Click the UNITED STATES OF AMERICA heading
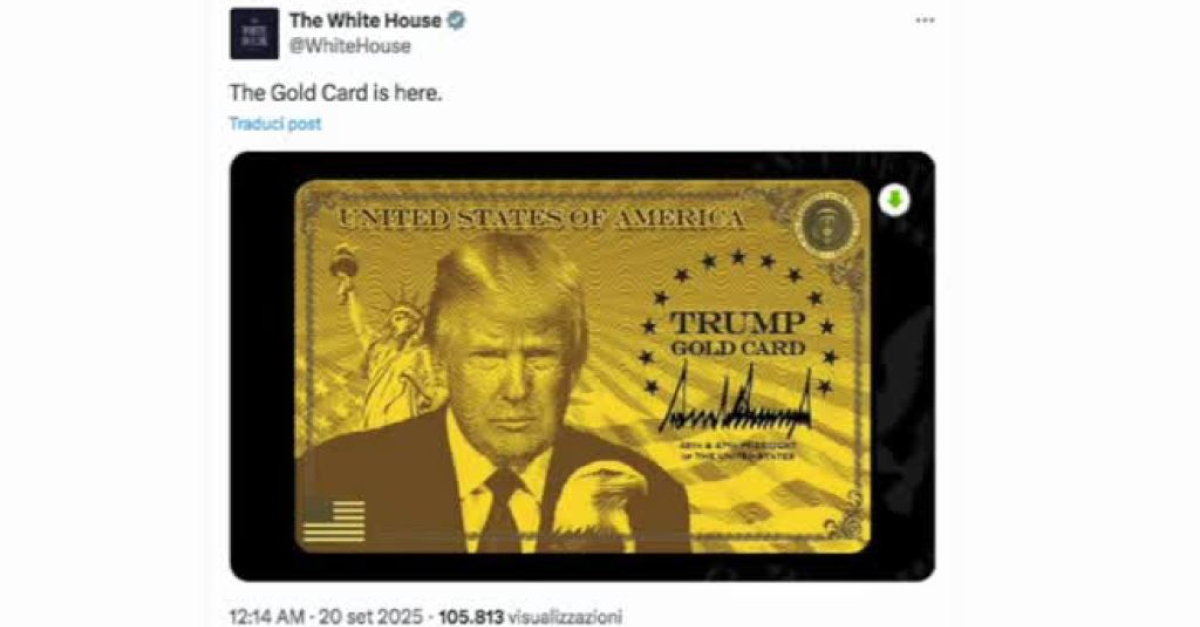Viewport: 1200px width, 627px height. click(x=541, y=220)
